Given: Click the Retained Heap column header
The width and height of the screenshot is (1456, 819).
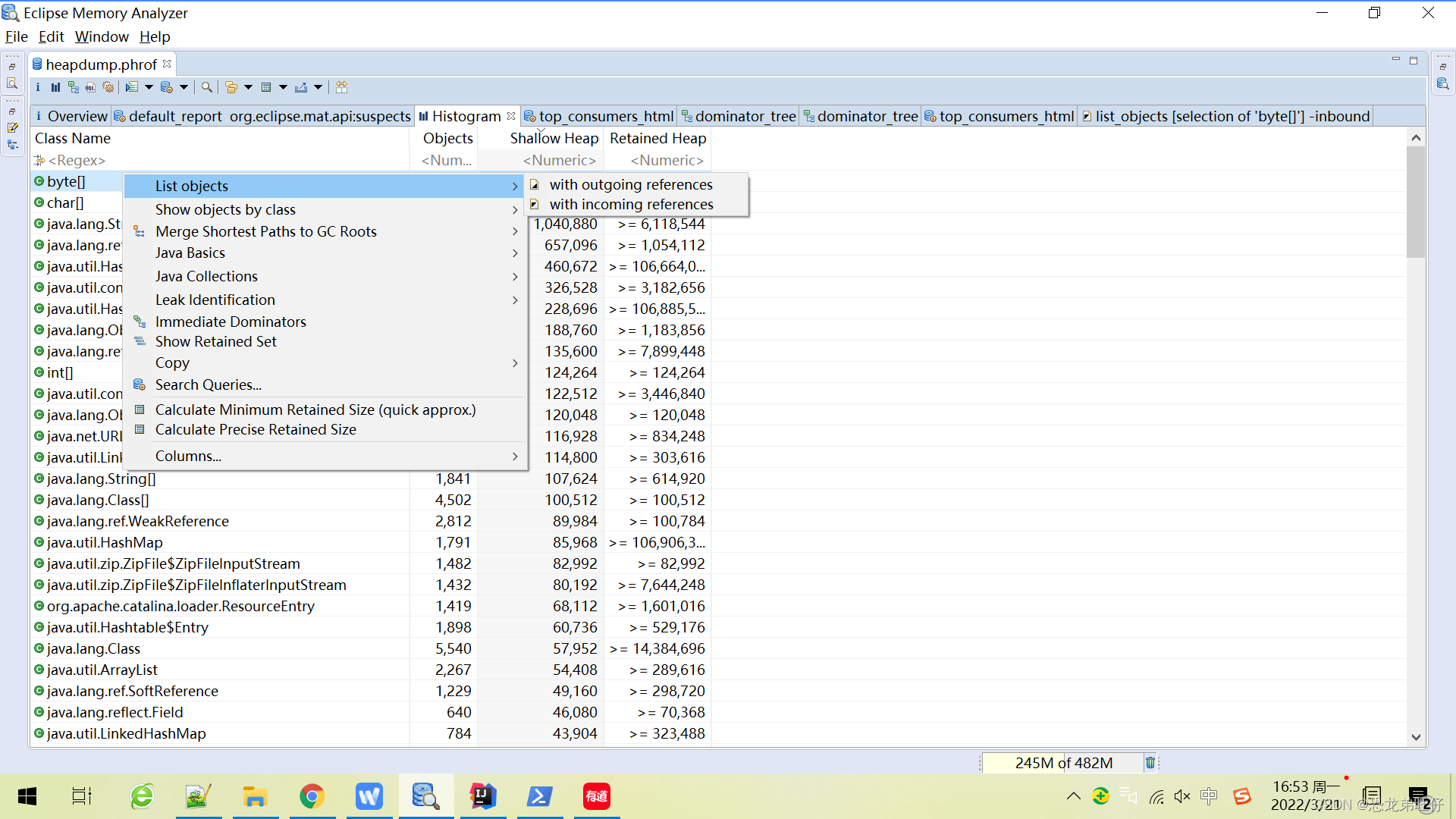Looking at the screenshot, I should pyautogui.click(x=657, y=139).
